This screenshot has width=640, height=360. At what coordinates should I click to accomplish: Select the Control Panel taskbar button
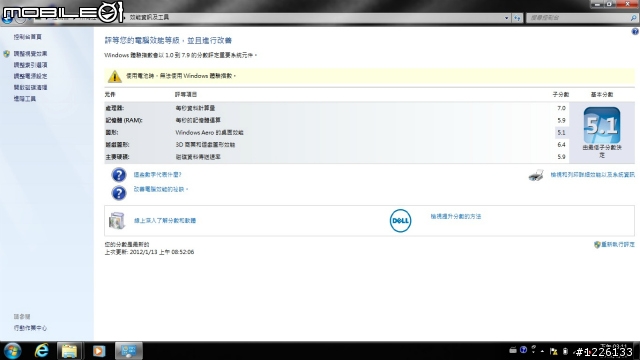(129, 351)
